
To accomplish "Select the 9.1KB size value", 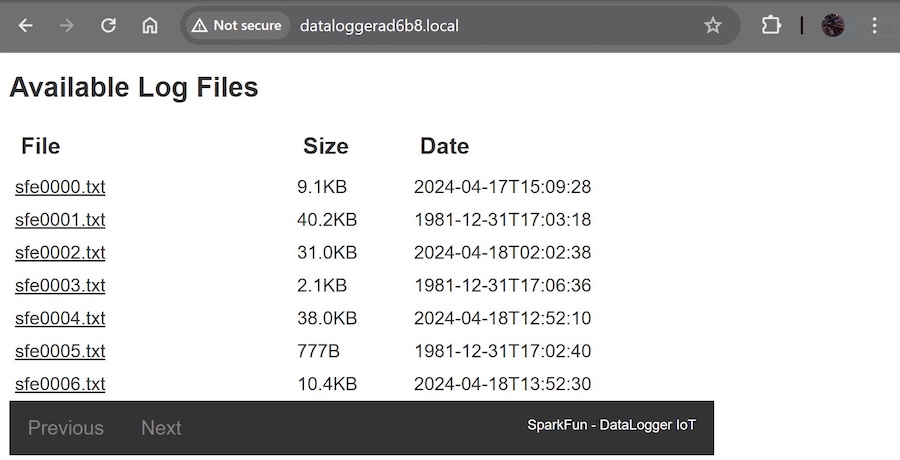I will pos(322,187).
